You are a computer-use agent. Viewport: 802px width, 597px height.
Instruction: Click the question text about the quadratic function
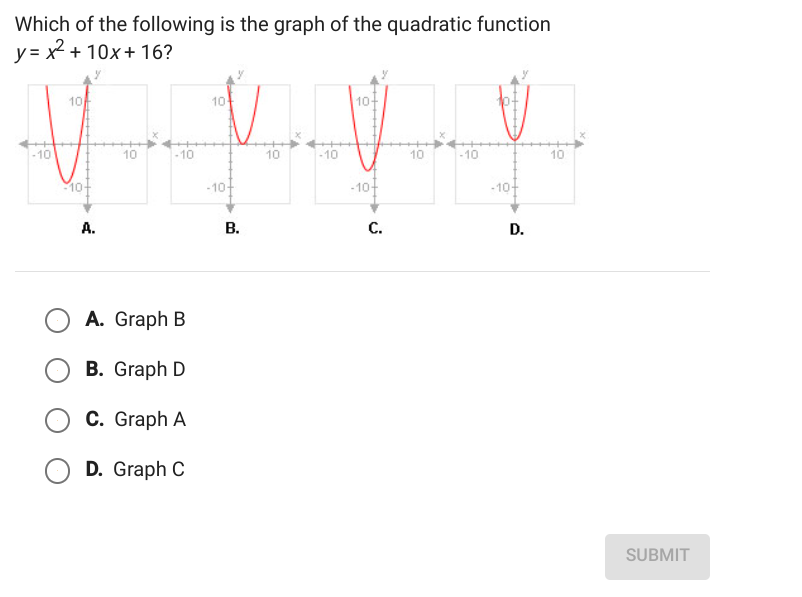282,24
